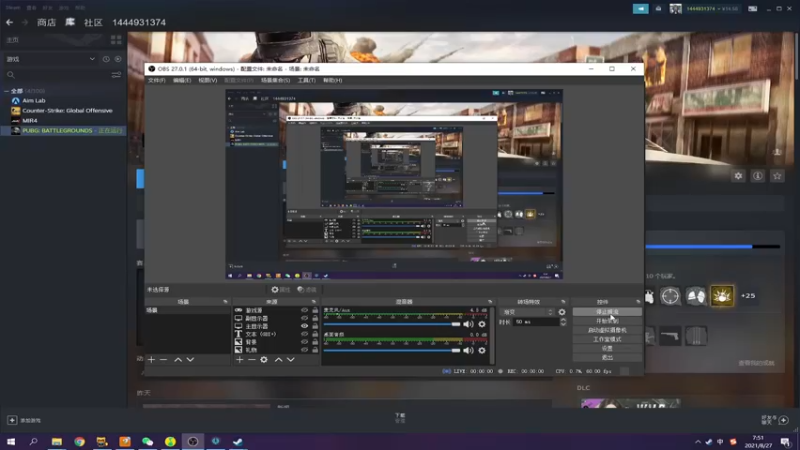The image size is (800, 450).
Task: Open OBS 帮助(H) menu
Action: click(333, 81)
